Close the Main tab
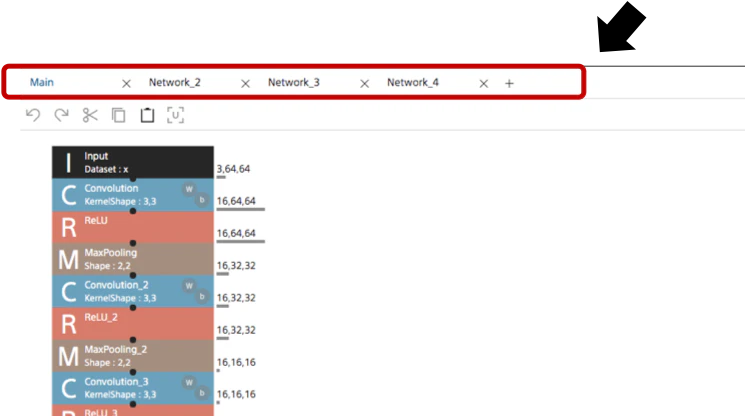 point(126,84)
